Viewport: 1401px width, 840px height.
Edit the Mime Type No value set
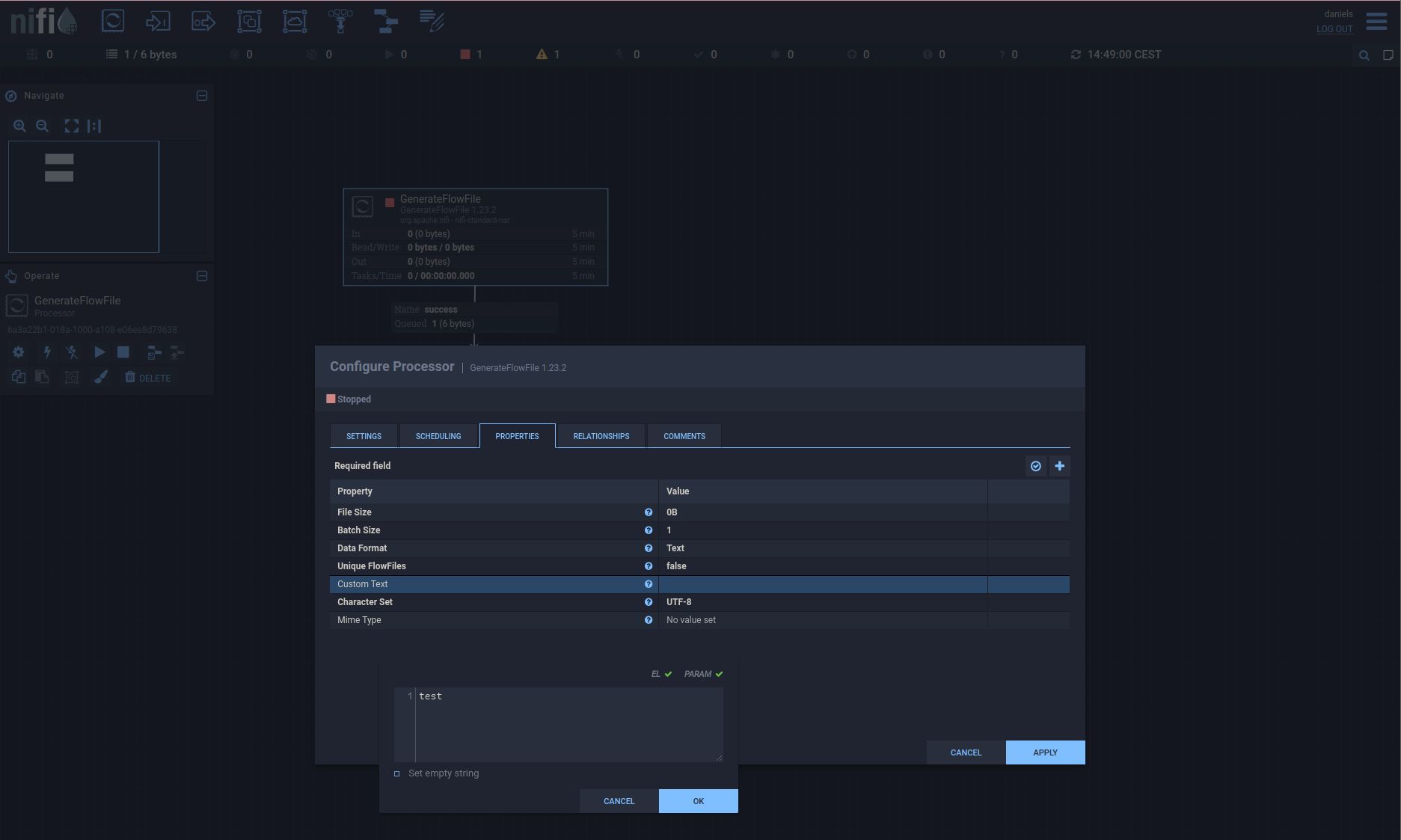(x=823, y=620)
